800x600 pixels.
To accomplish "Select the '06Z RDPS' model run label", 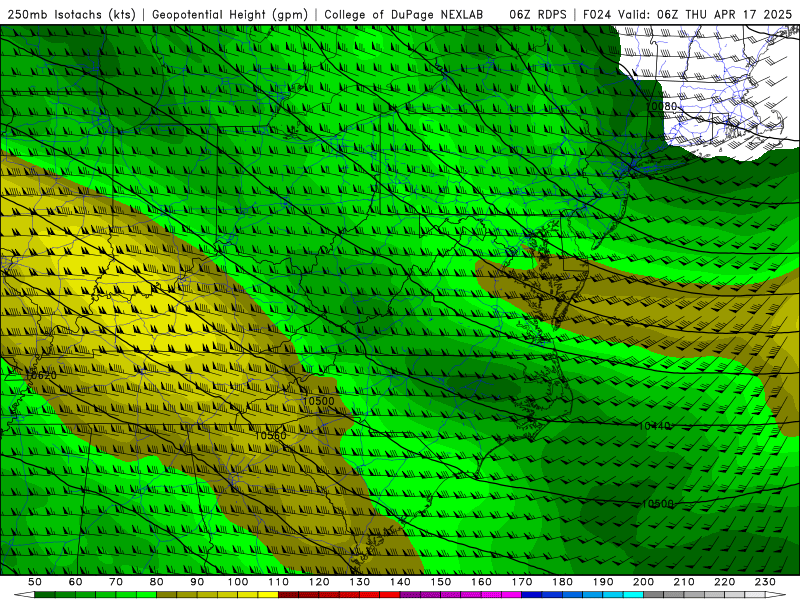I will coord(538,15).
